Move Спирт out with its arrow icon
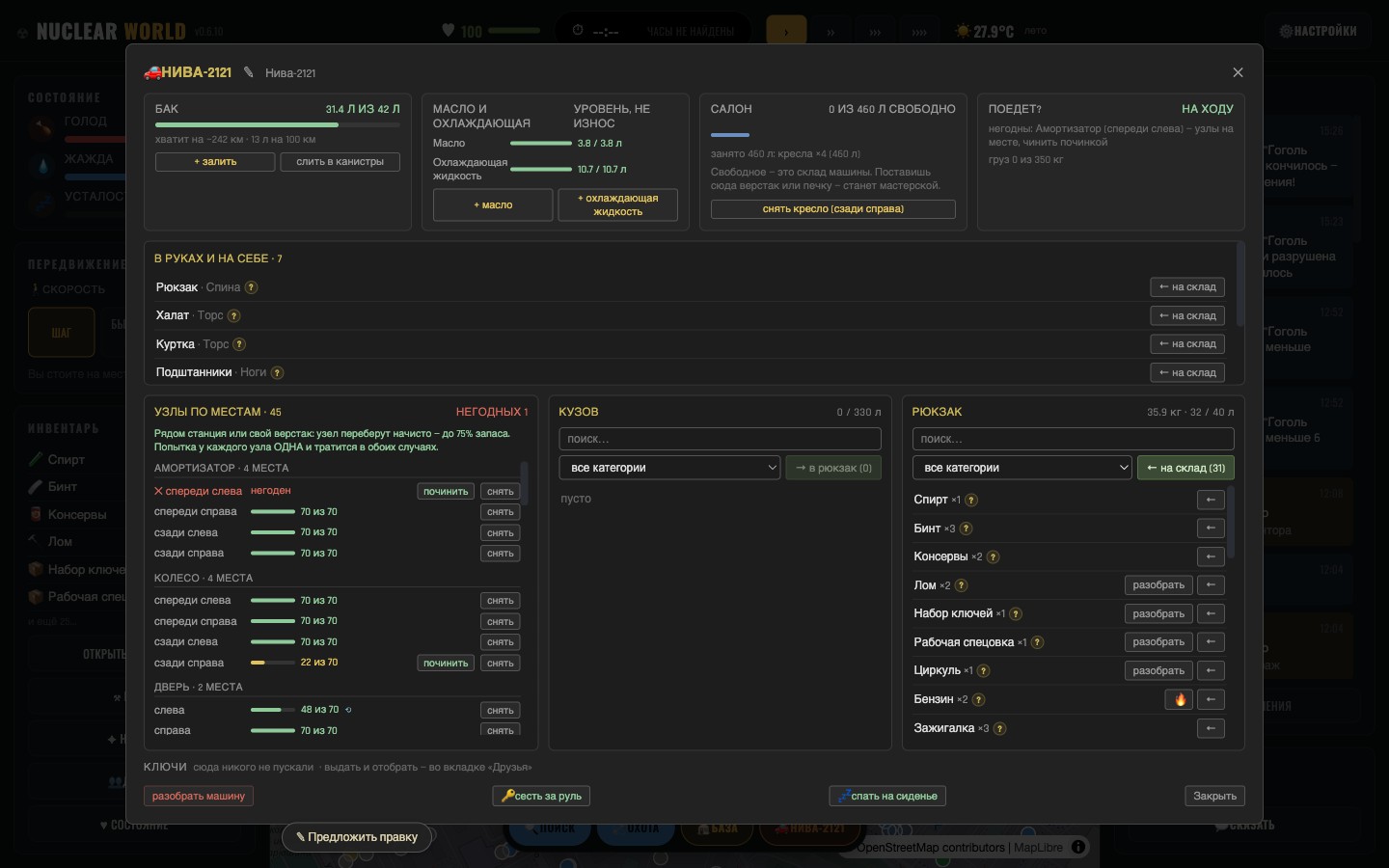The image size is (1389, 868). (x=1211, y=500)
